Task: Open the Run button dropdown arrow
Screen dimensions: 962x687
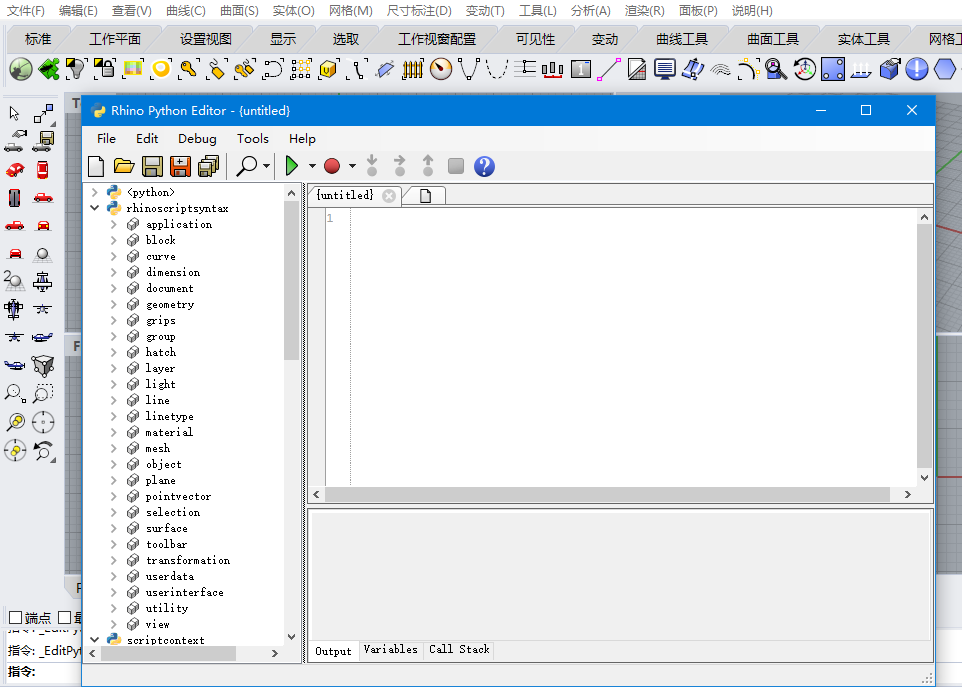Action: pyautogui.click(x=312, y=166)
